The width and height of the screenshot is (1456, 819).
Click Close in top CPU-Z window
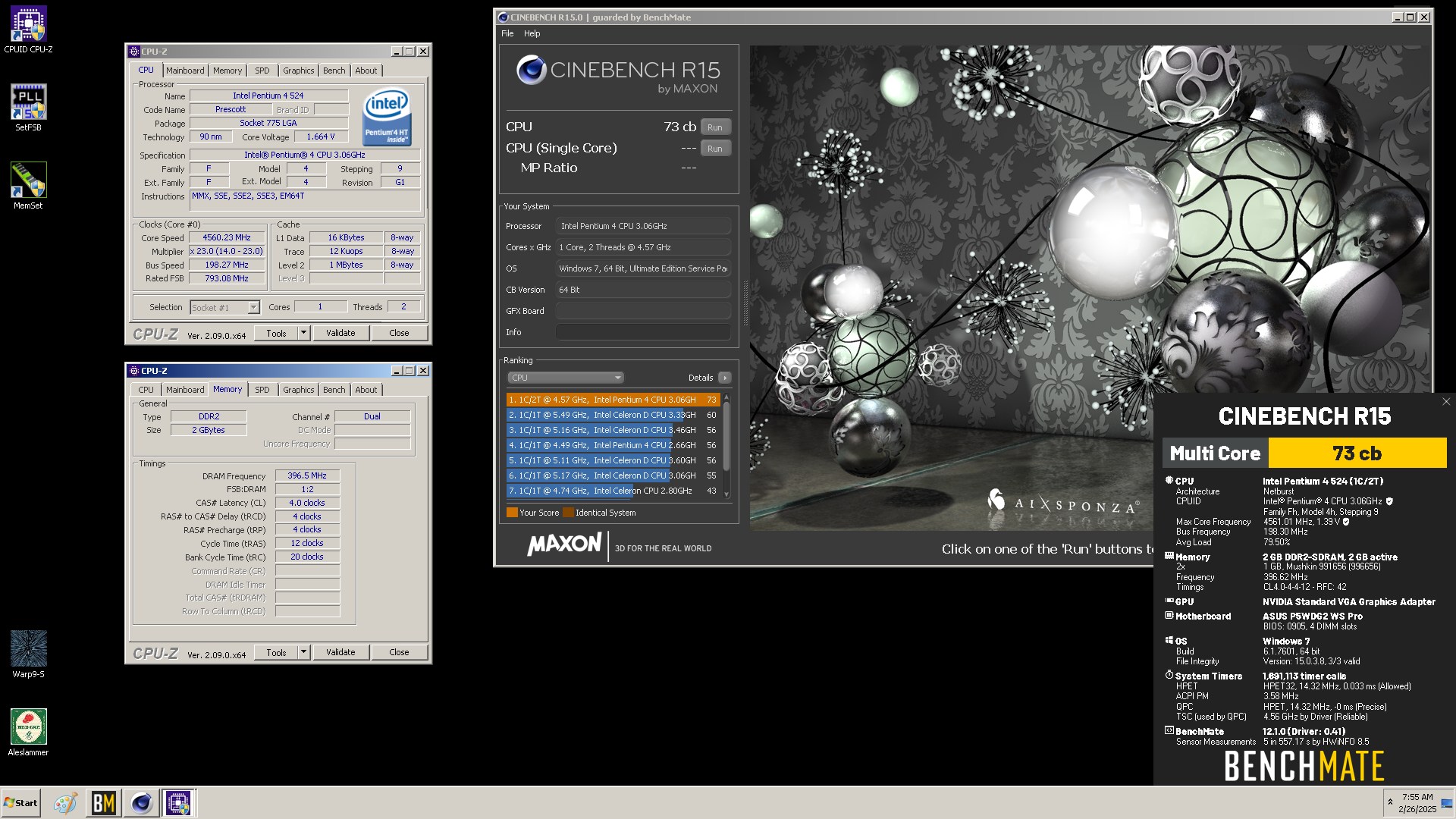(x=399, y=333)
